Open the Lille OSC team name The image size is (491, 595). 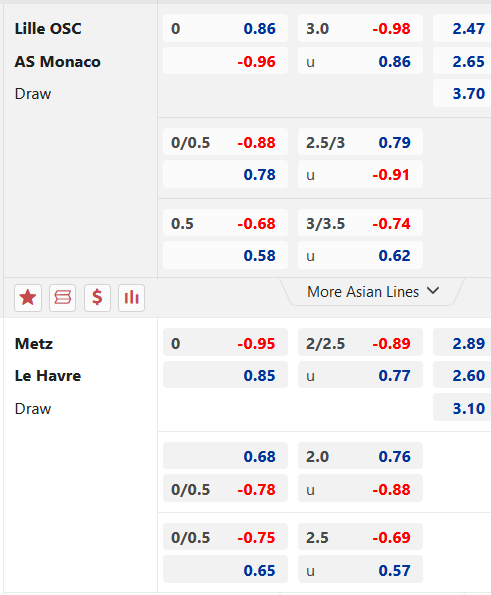(x=48, y=28)
